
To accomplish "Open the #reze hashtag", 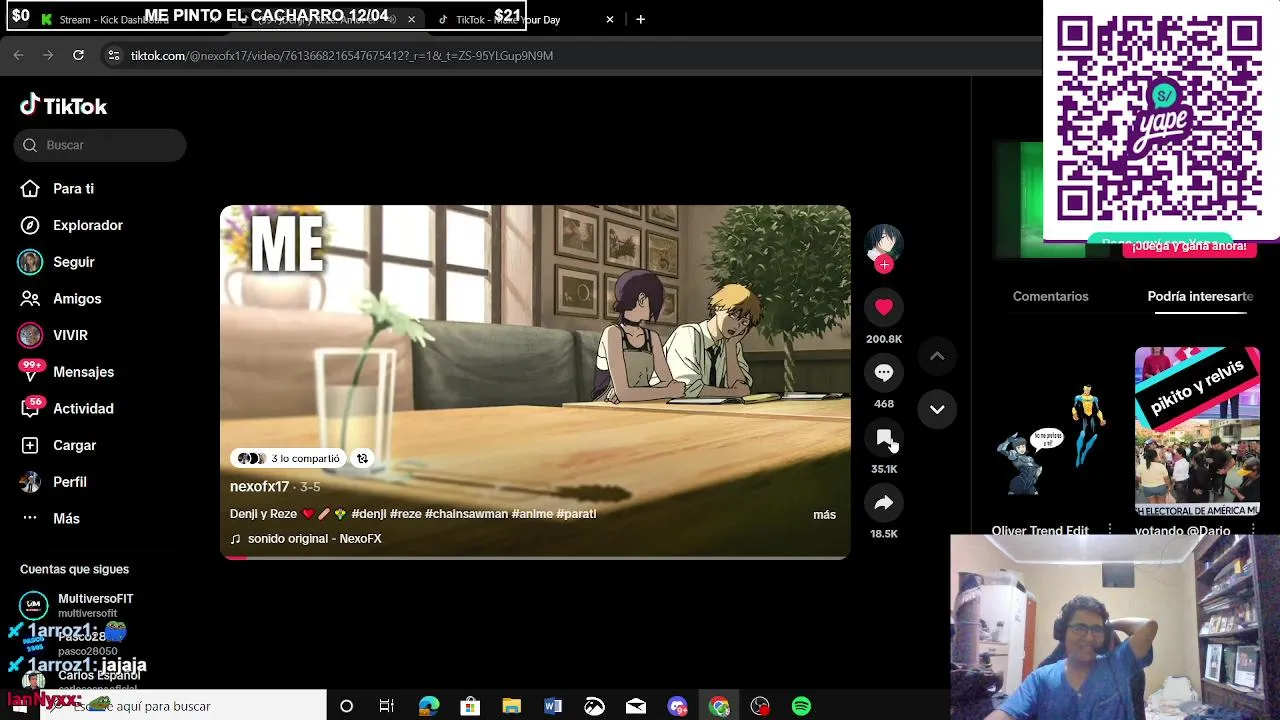I will tap(406, 513).
